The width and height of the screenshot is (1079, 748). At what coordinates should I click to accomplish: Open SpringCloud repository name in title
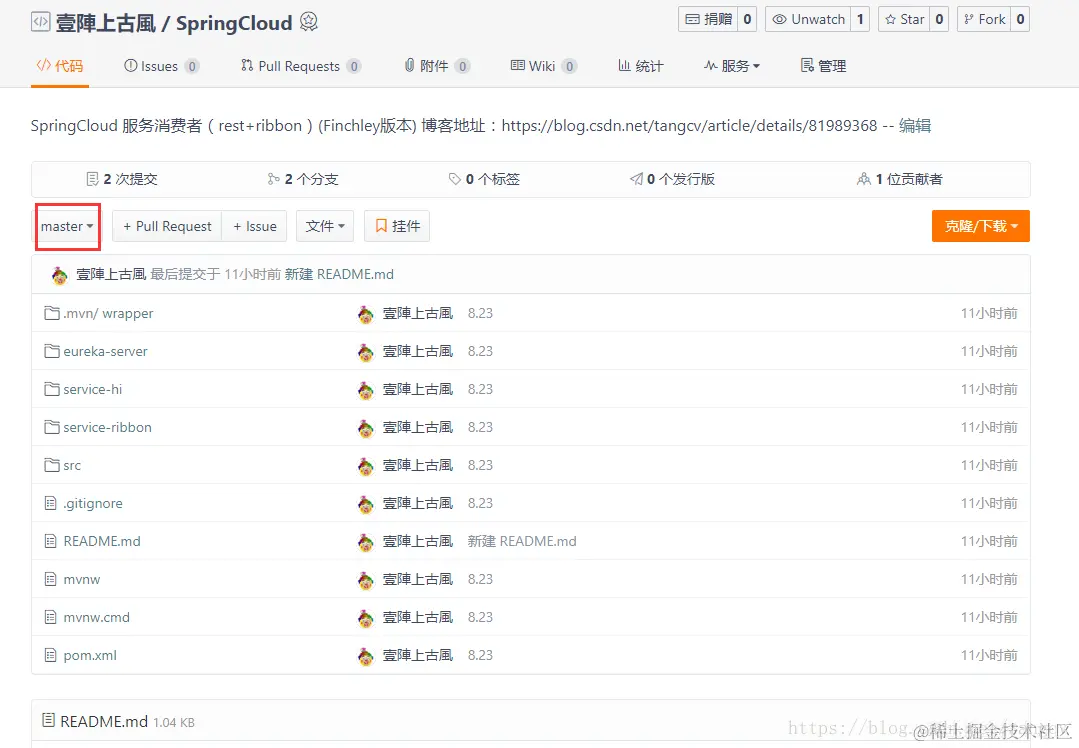tap(234, 23)
